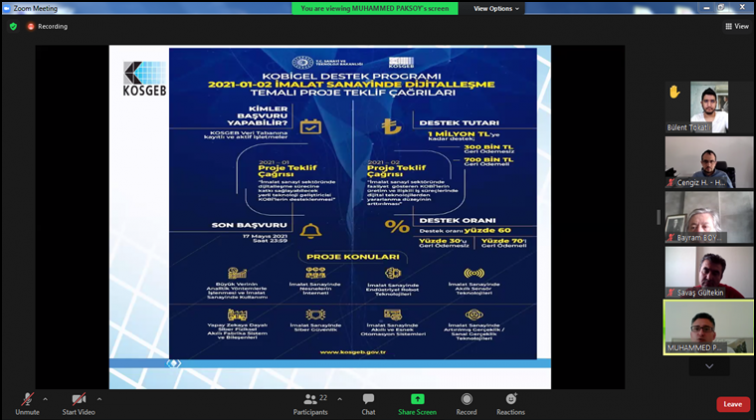Select Cengiz H.'s video thumbnail
This screenshot has height=420, width=756.
[x=709, y=162]
